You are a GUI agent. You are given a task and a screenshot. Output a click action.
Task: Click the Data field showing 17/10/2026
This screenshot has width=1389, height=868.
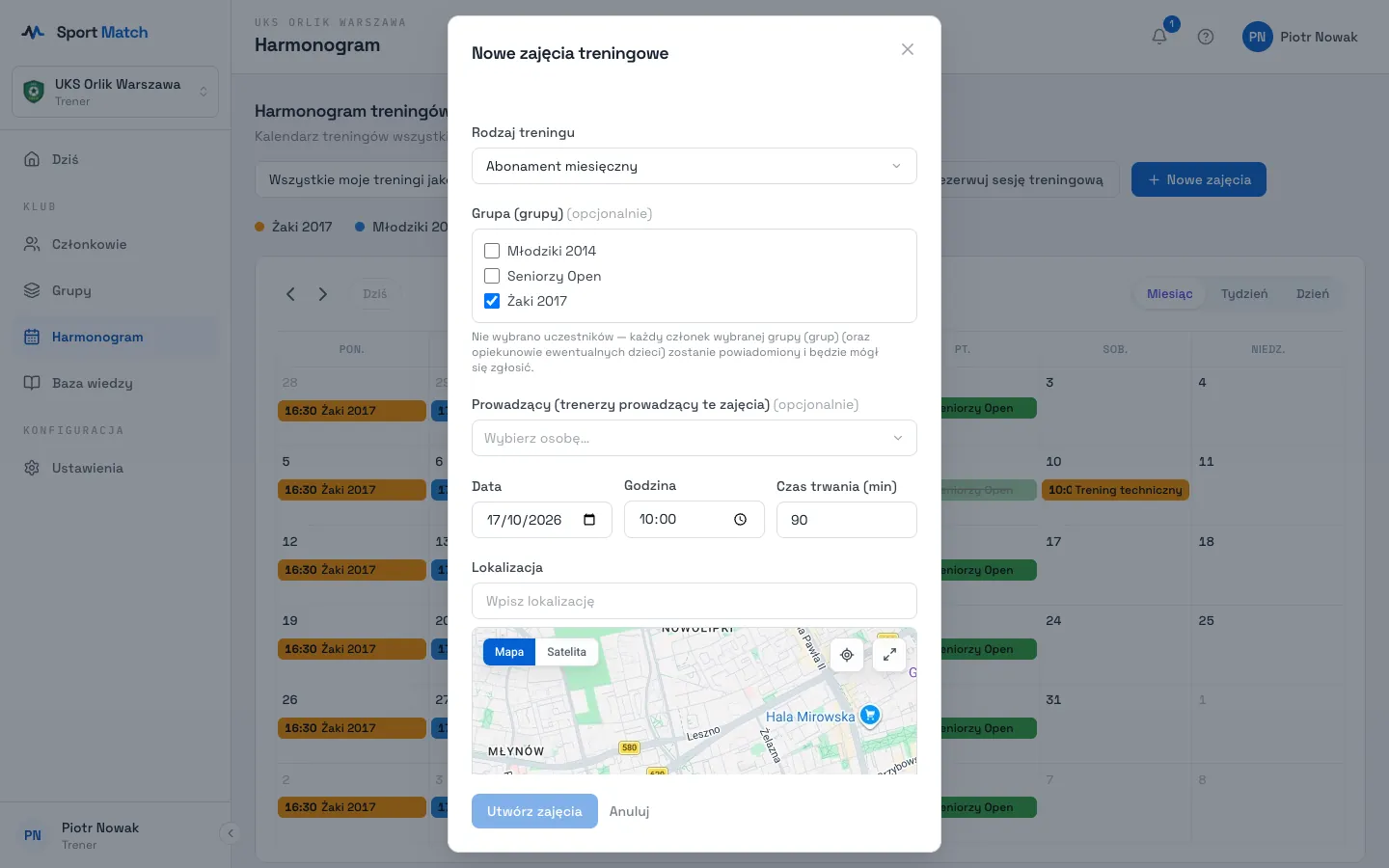541,520
